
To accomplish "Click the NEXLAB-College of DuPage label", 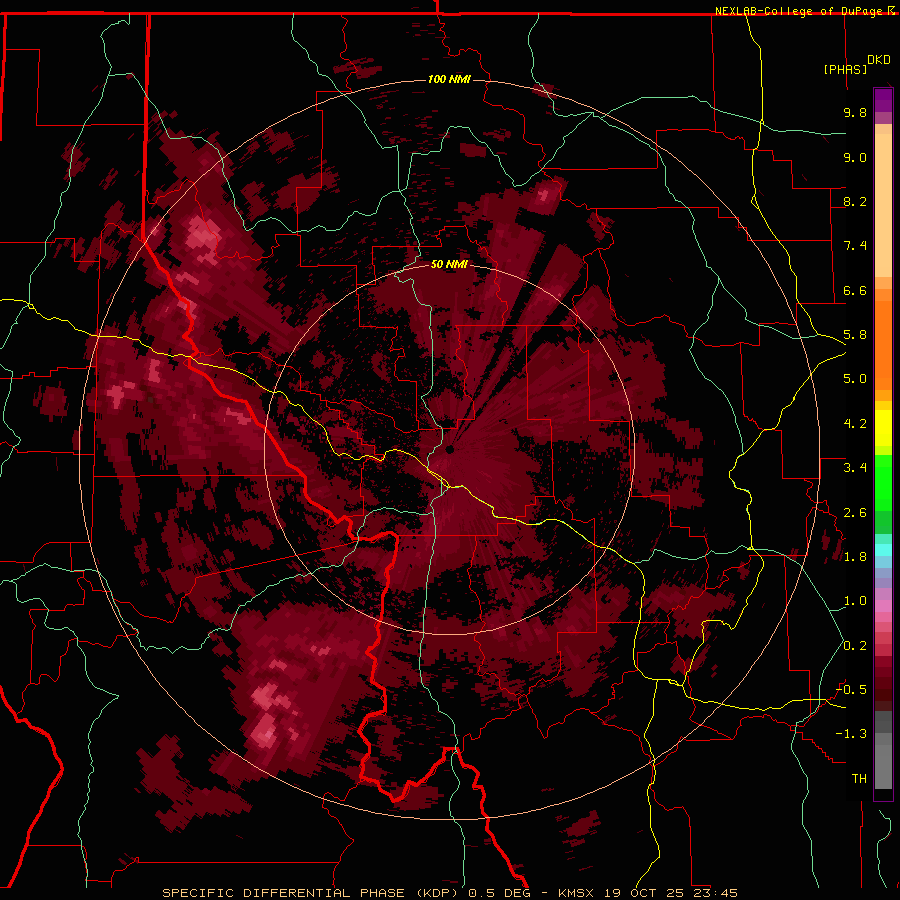I will click(800, 11).
